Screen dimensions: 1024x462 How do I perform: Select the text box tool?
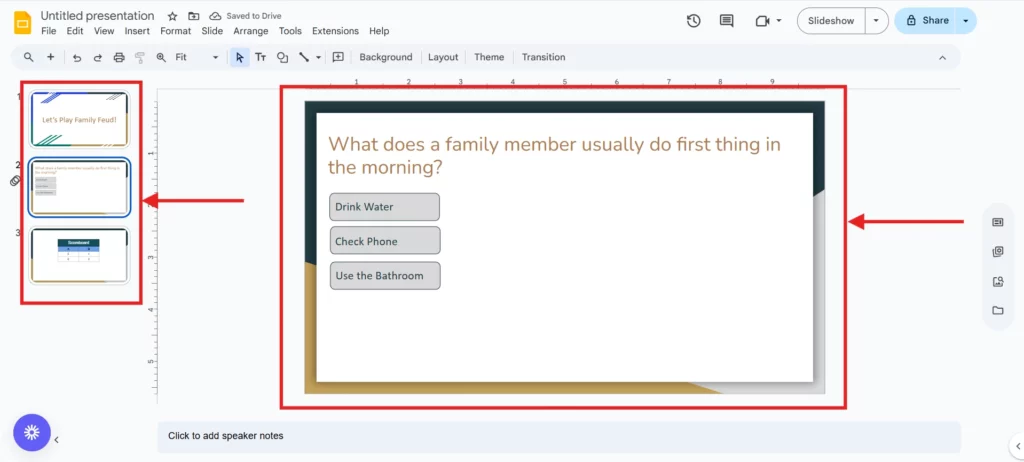[x=261, y=58]
